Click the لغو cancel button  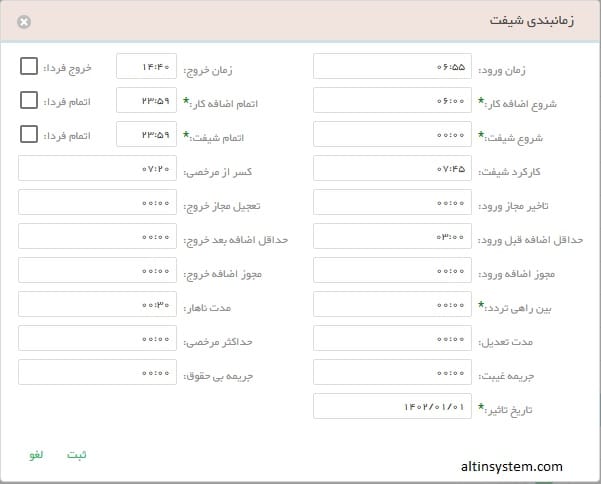36,455
